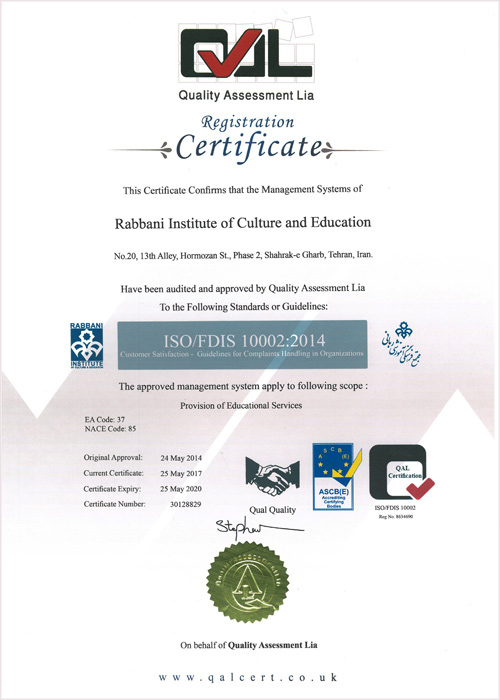Click the "Original Approval:" label

point(113,458)
